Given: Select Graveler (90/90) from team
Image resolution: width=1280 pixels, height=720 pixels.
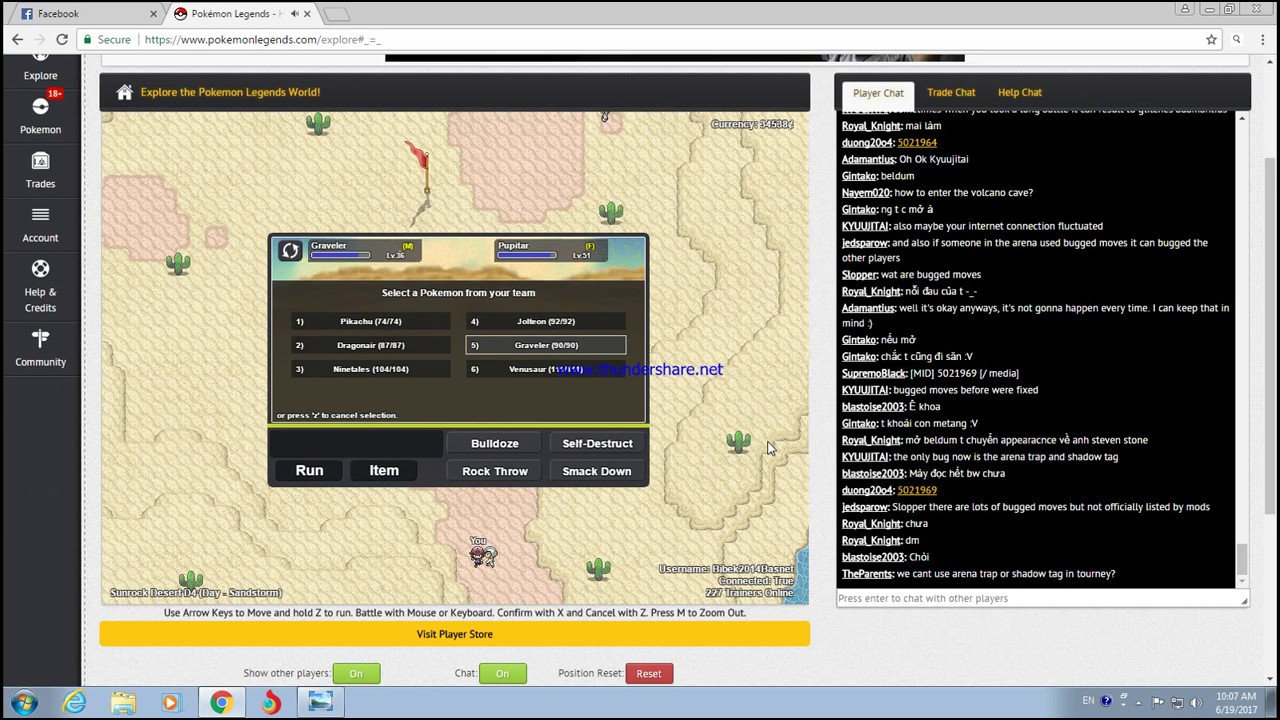Looking at the screenshot, I should pyautogui.click(x=546, y=346).
